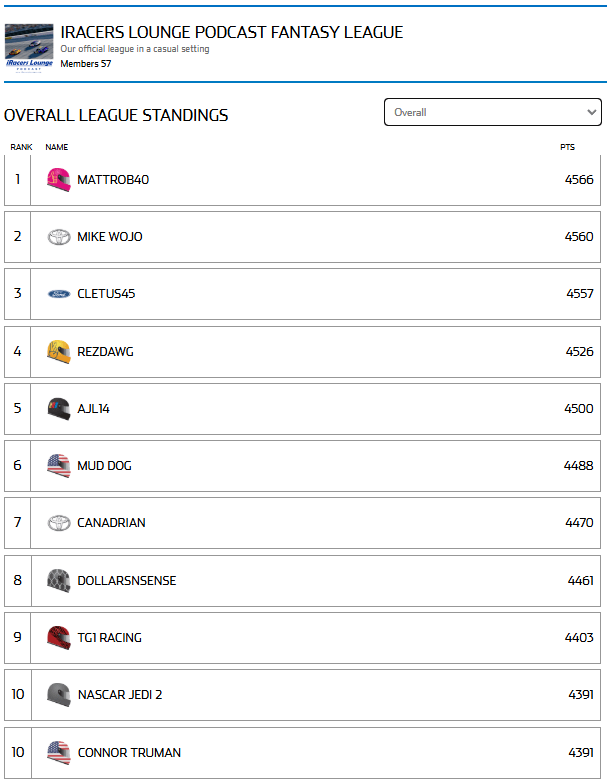The width and height of the screenshot is (607, 781).
Task: Click the NAME column header
Action: 57,147
